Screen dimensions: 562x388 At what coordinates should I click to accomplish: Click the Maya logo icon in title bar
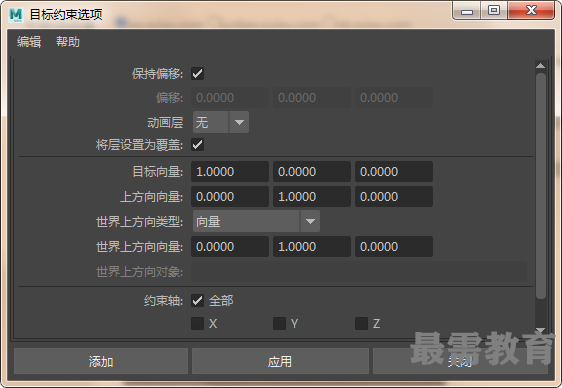tap(15, 15)
